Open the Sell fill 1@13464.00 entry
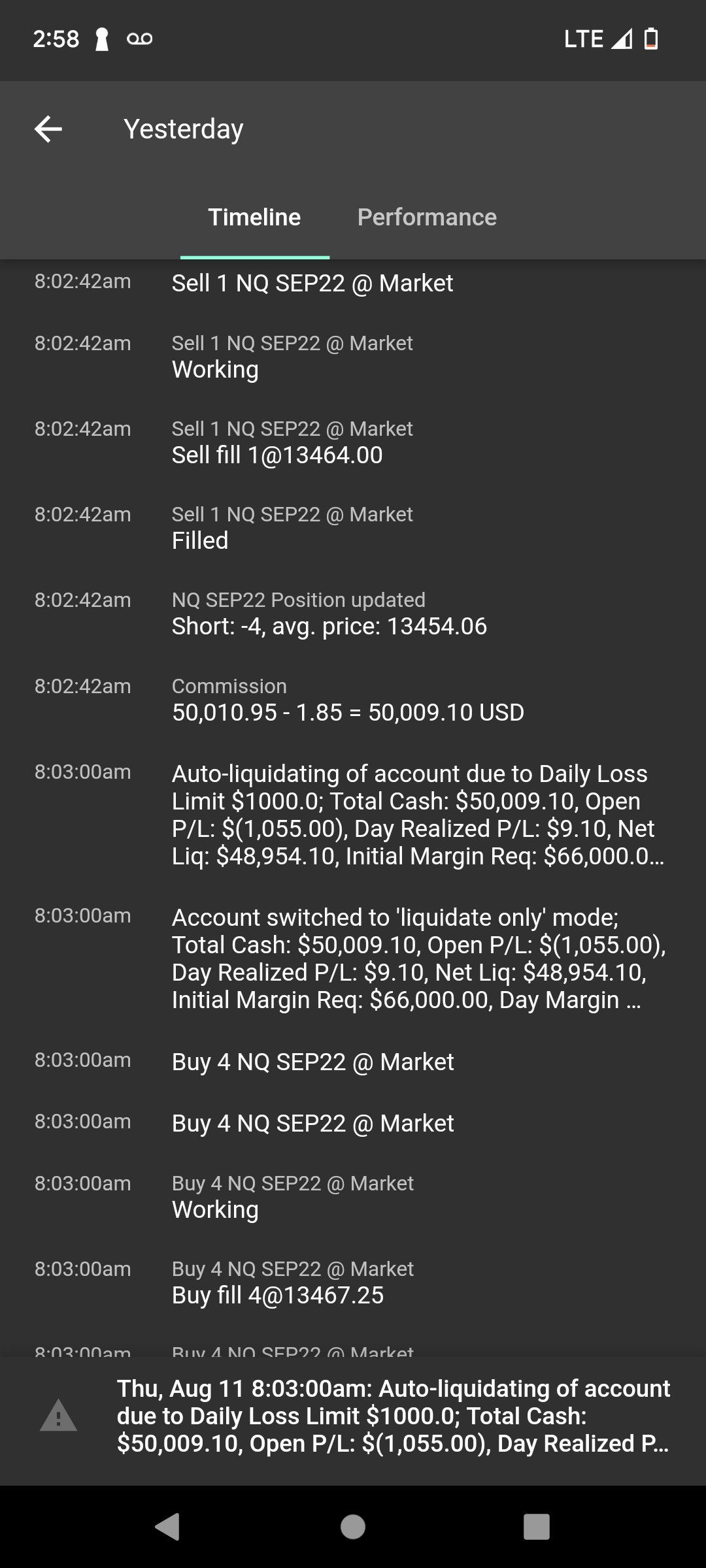 (353, 442)
